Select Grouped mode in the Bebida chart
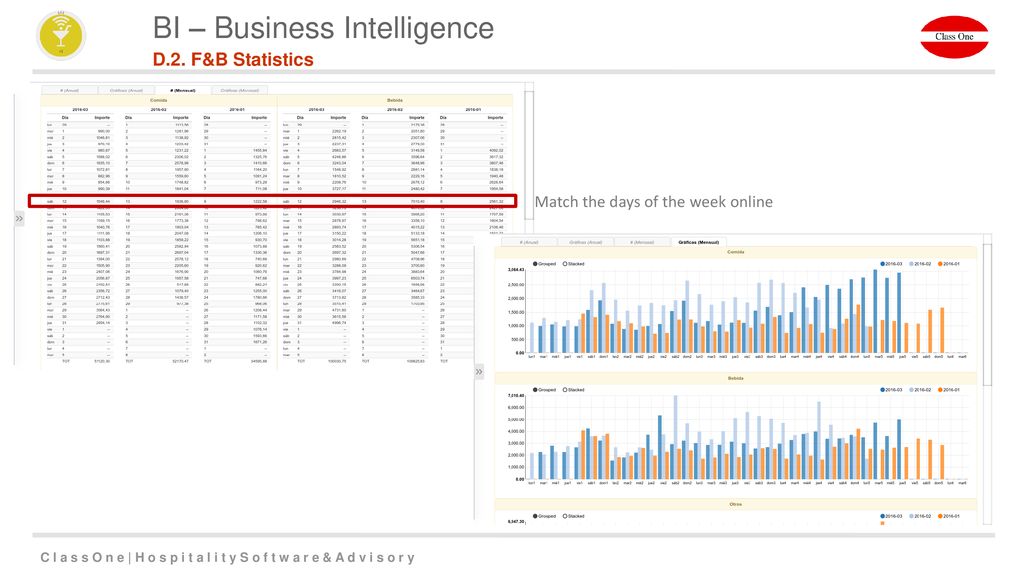 tap(545, 390)
